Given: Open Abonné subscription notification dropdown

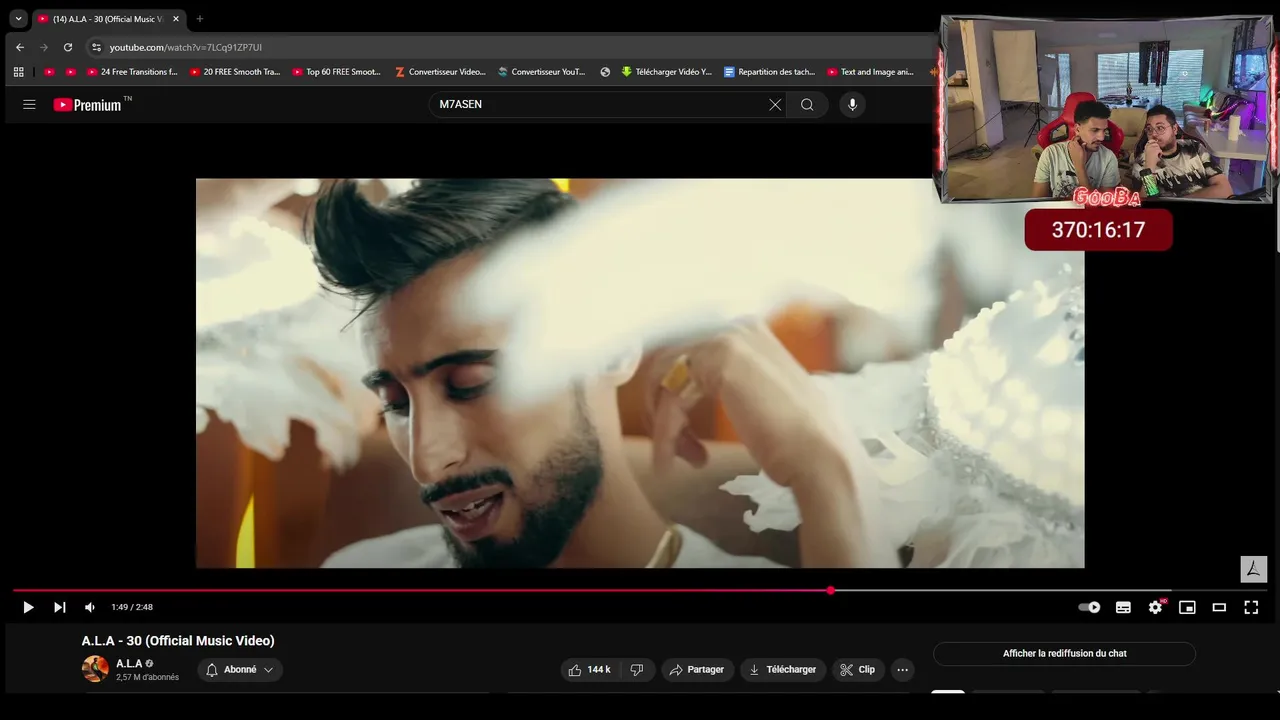Looking at the screenshot, I should click(x=240, y=670).
